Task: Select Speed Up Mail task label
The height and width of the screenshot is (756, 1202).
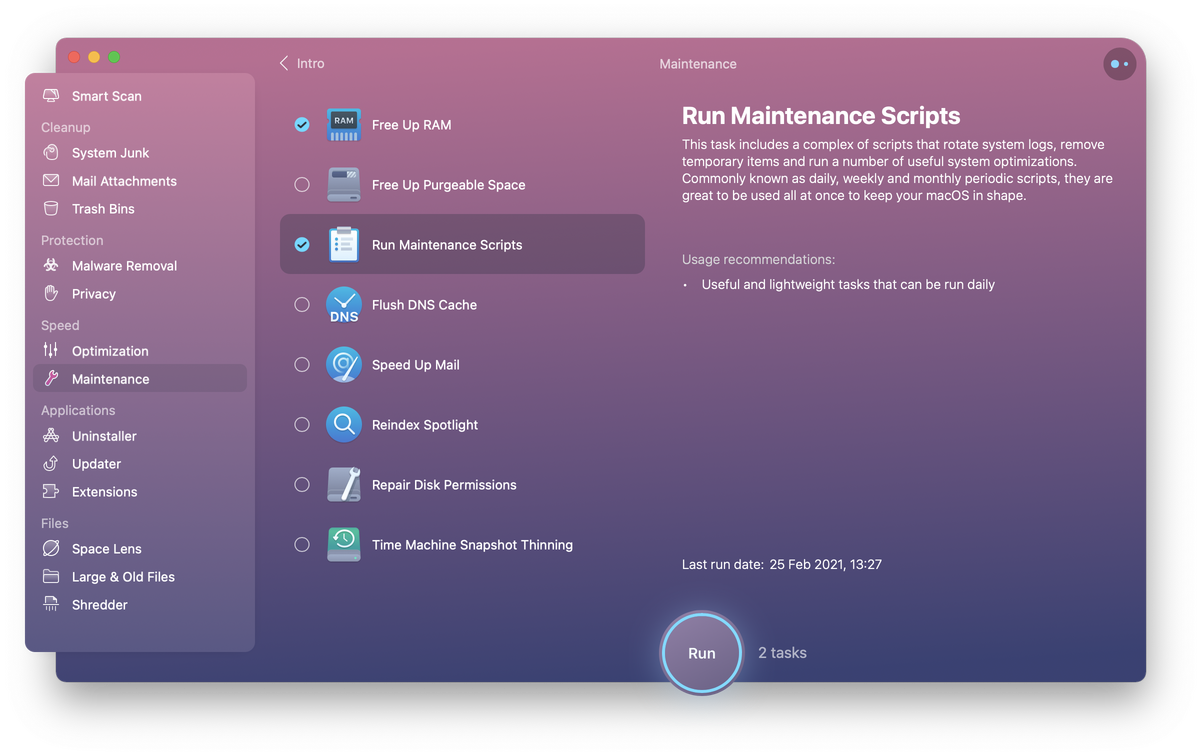Action: 416,365
